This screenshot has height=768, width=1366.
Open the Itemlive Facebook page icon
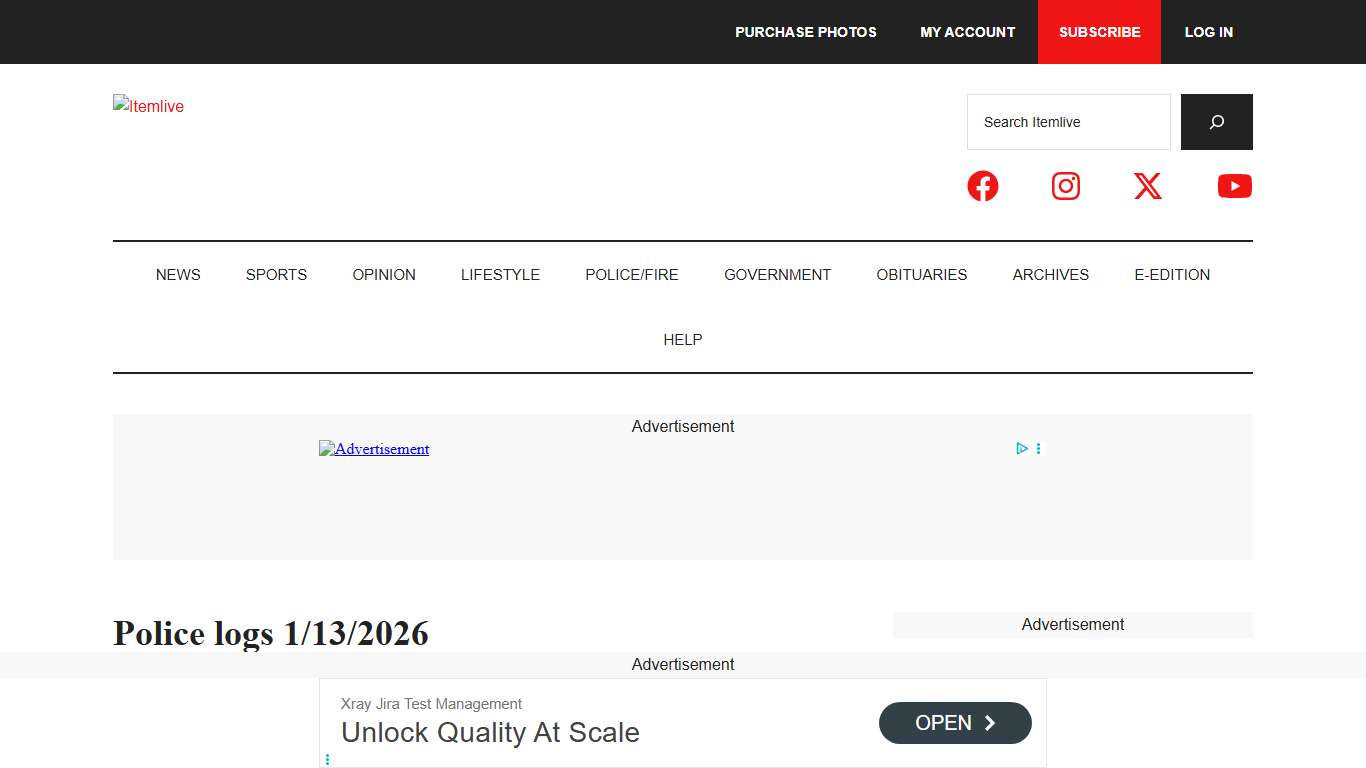982,186
